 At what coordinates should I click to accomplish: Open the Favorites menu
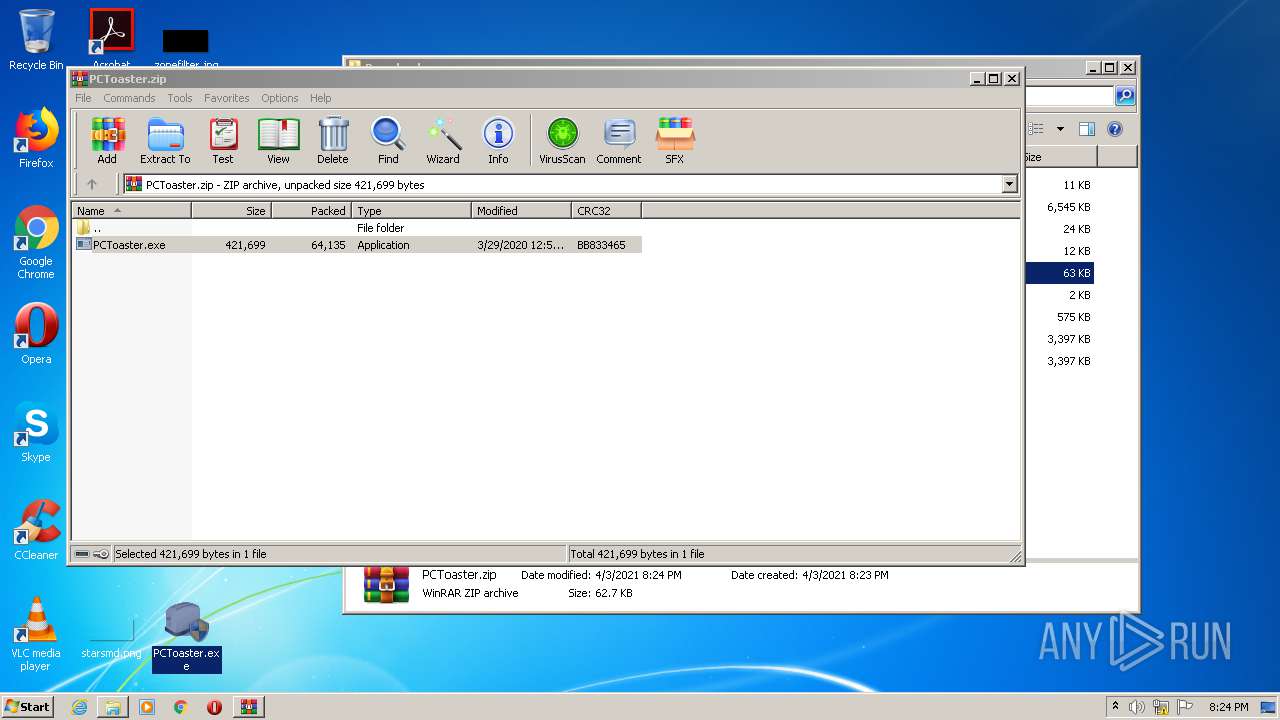point(227,98)
